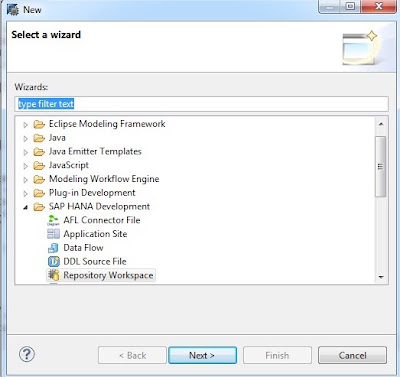
Task: Expand the JavaScript node arrow
Action: tap(25, 166)
